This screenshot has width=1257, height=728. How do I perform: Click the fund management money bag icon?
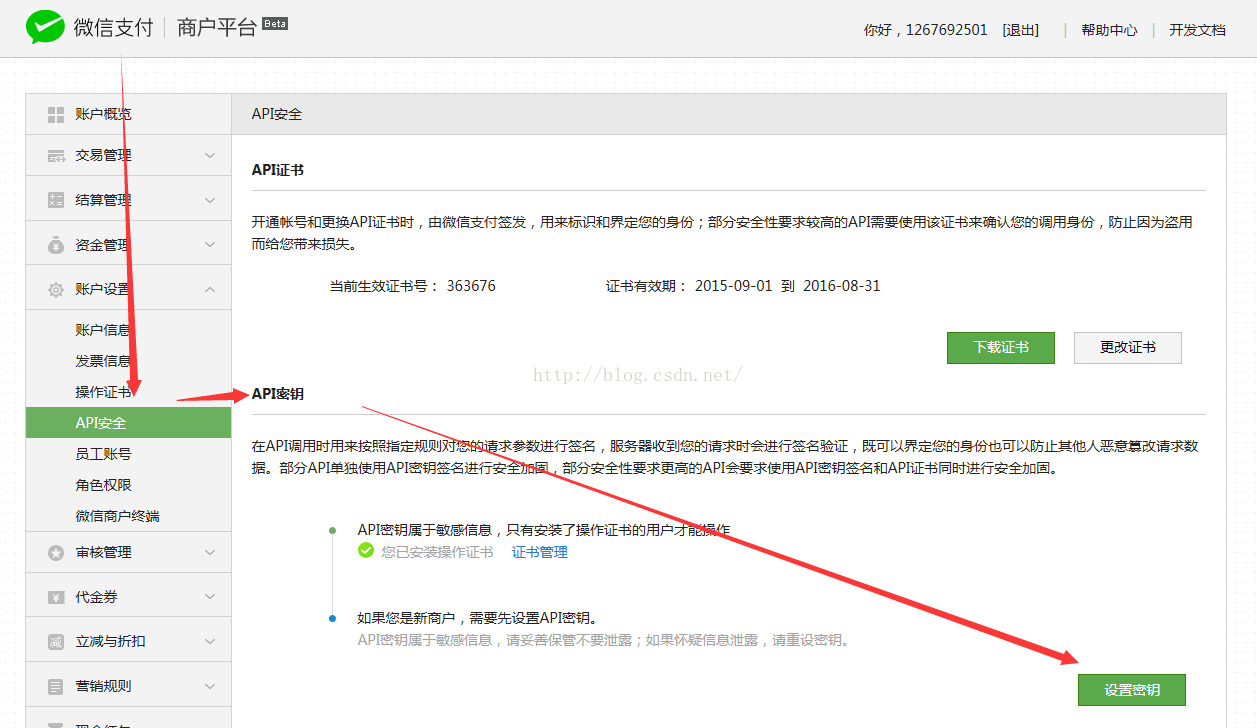(56, 245)
